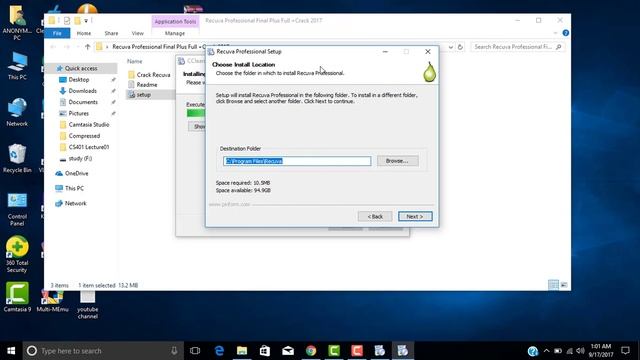640x360 pixels.
Task: Open the Mail app from the taskbar
Action: point(288,351)
